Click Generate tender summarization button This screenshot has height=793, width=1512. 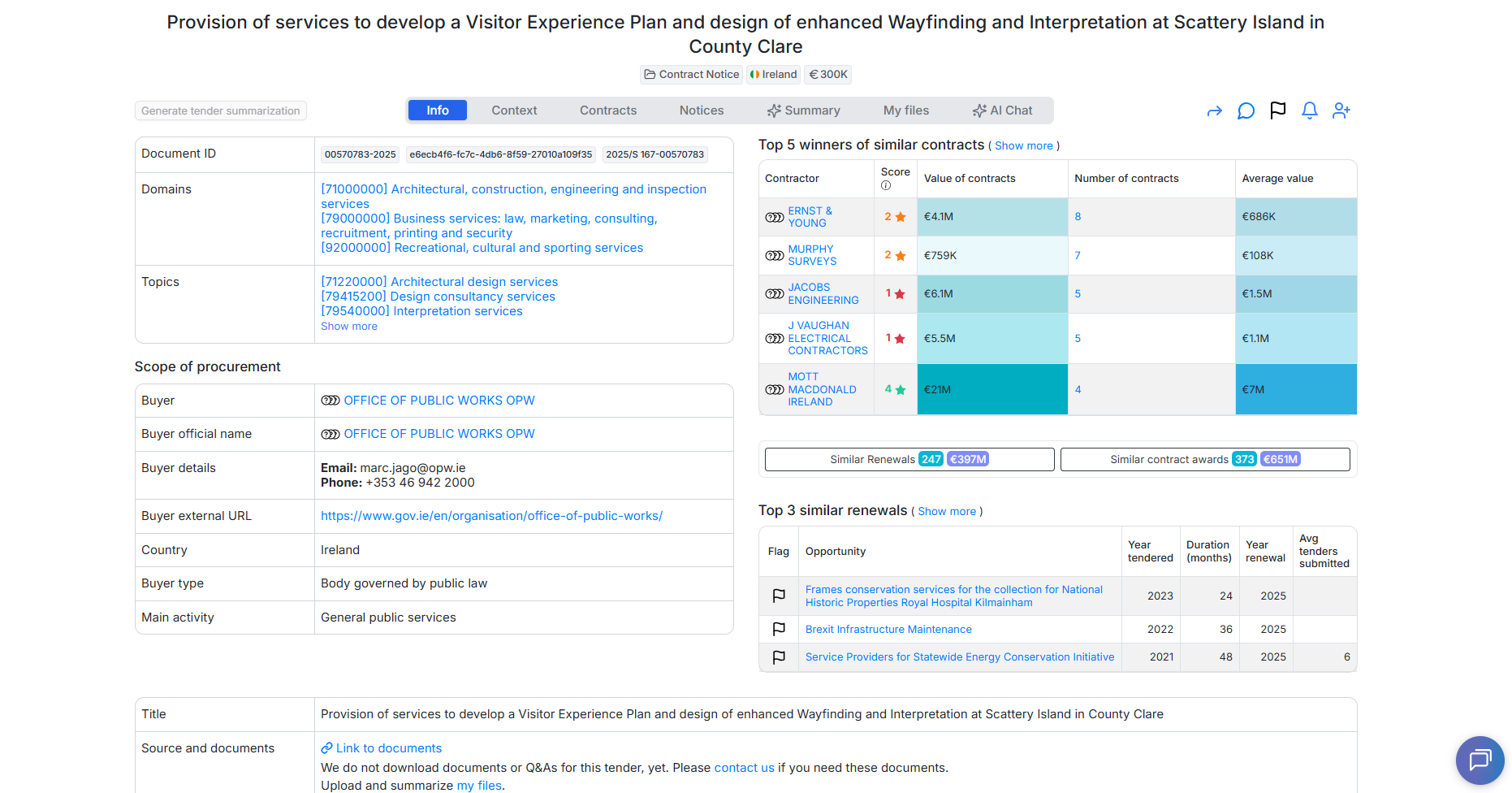[x=221, y=110]
